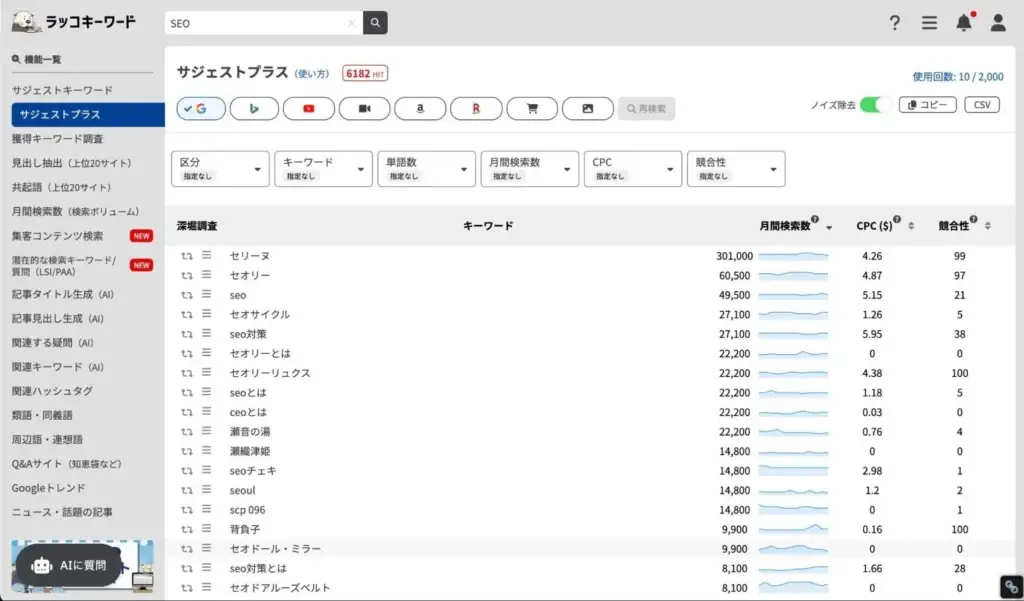Open list menu icon for seo row

(x=206, y=294)
